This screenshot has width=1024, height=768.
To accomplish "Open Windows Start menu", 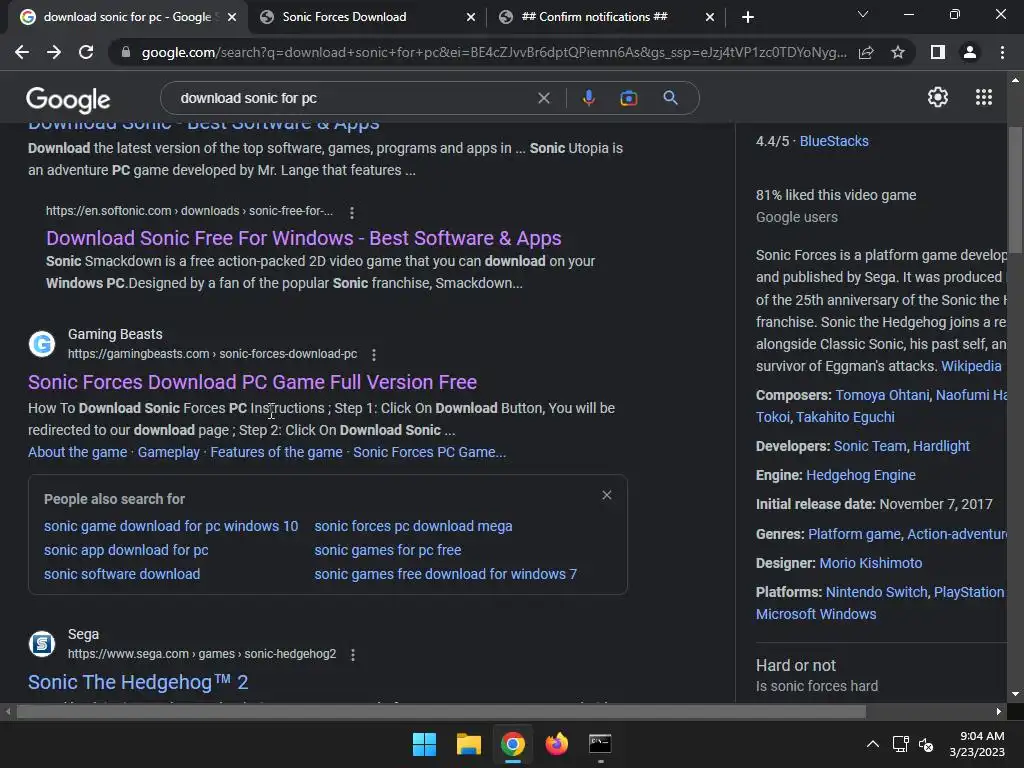I will [424, 744].
